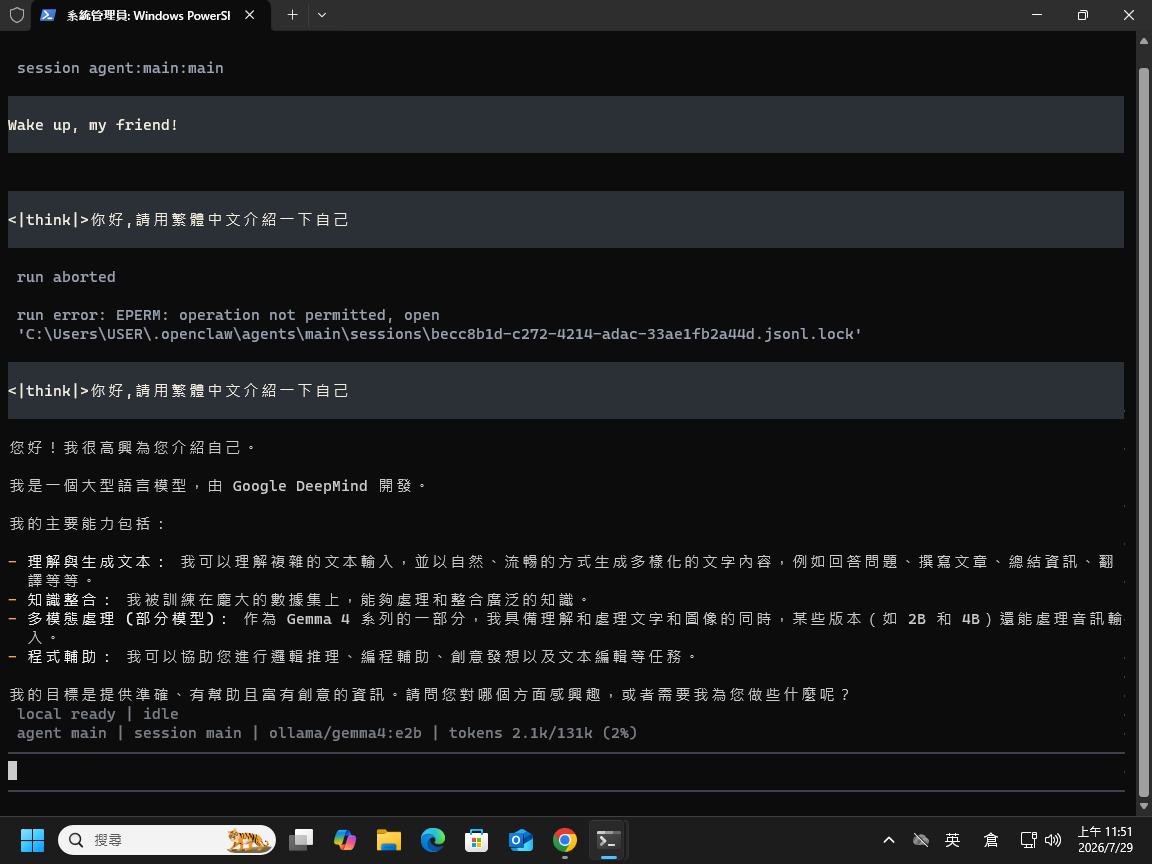
Task: Click the scroll up arrow
Action: [x=1143, y=41]
